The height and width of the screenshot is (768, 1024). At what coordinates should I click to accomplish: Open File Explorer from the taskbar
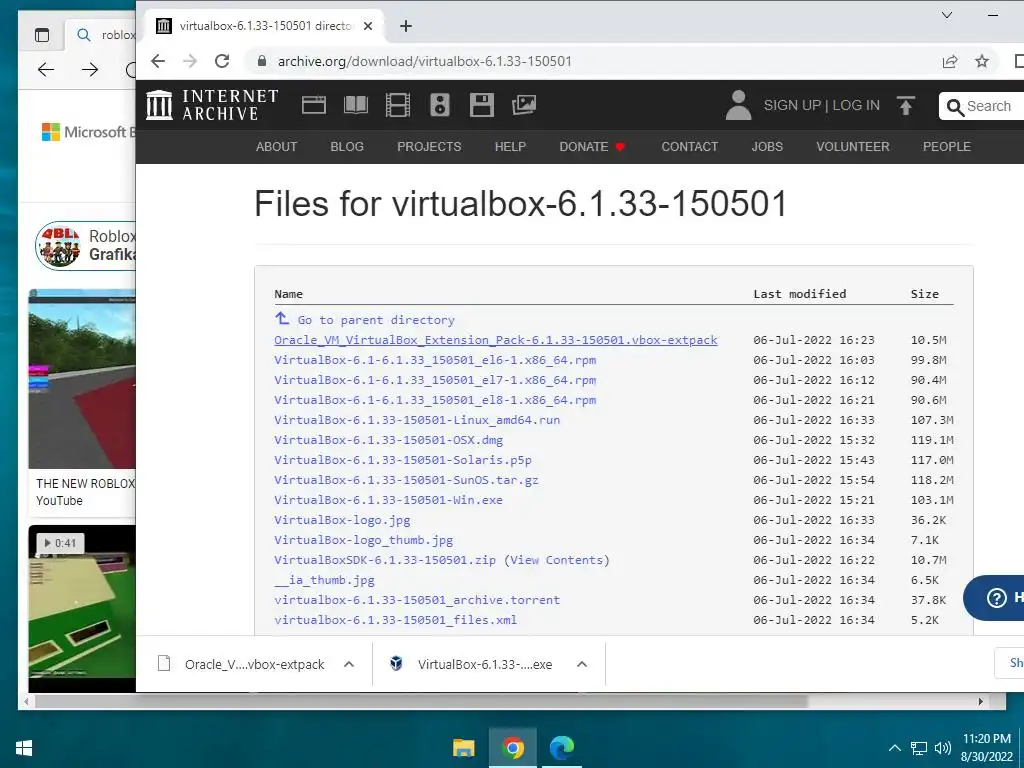pos(464,747)
